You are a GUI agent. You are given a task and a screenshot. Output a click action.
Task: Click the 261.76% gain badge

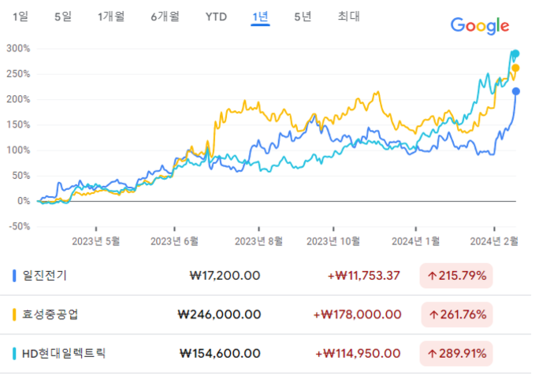click(x=457, y=314)
